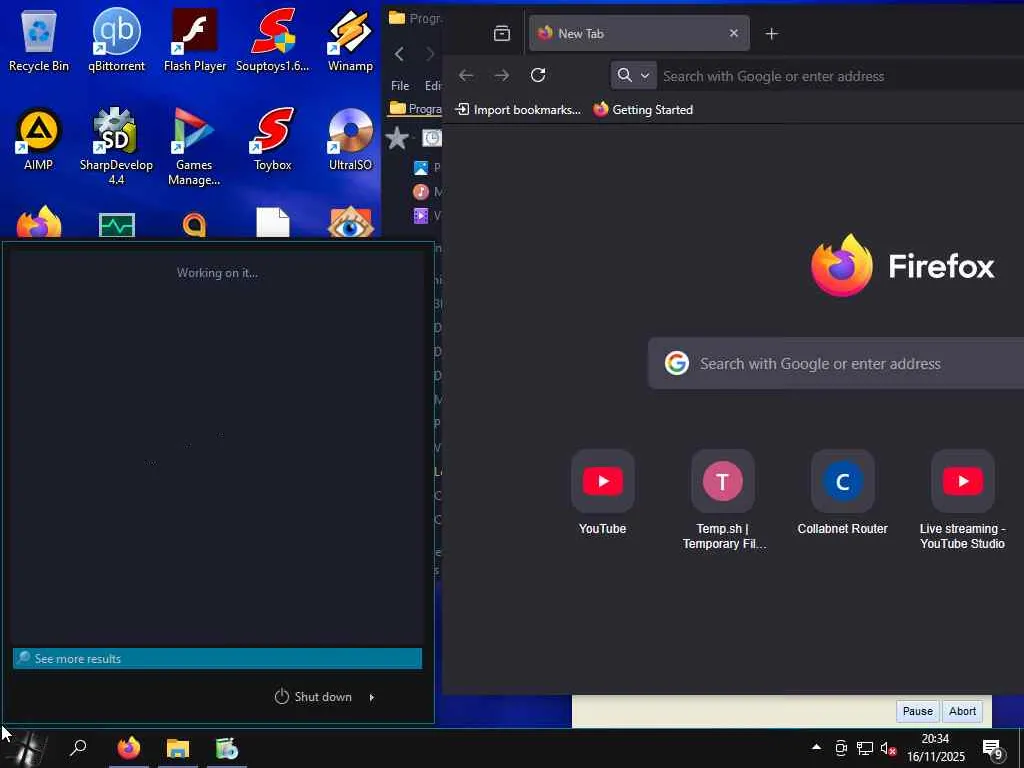Image resolution: width=1024 pixels, height=768 pixels.
Task: Go forward with Firefox forward arrow
Action: 502,76
